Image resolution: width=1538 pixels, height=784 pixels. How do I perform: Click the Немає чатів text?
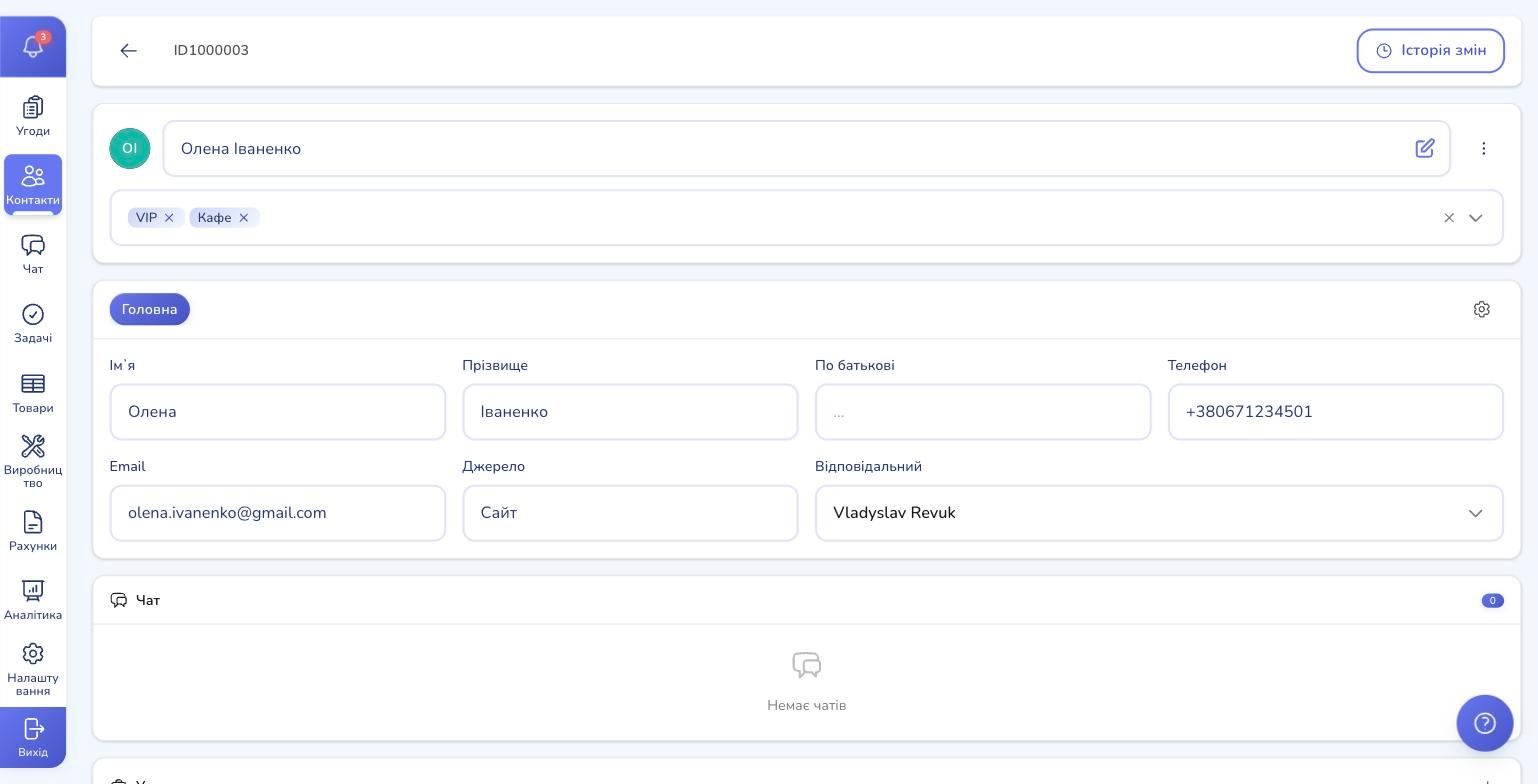[x=807, y=706]
